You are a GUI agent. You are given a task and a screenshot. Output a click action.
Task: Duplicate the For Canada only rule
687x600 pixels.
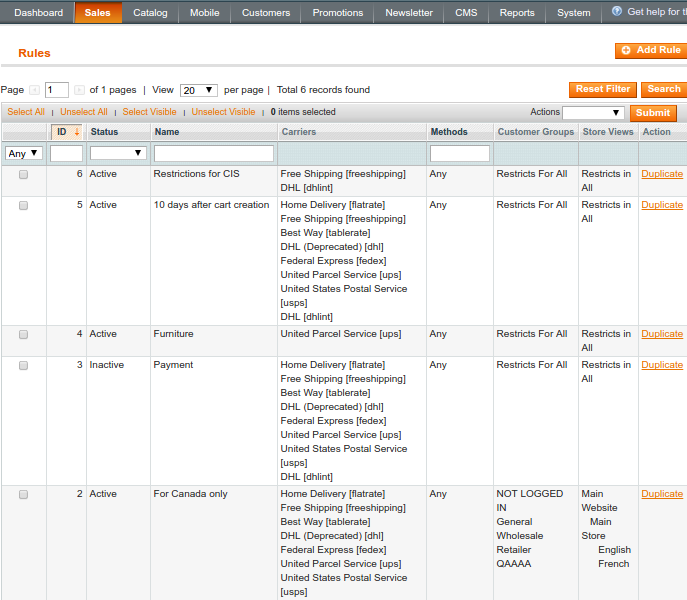(662, 494)
